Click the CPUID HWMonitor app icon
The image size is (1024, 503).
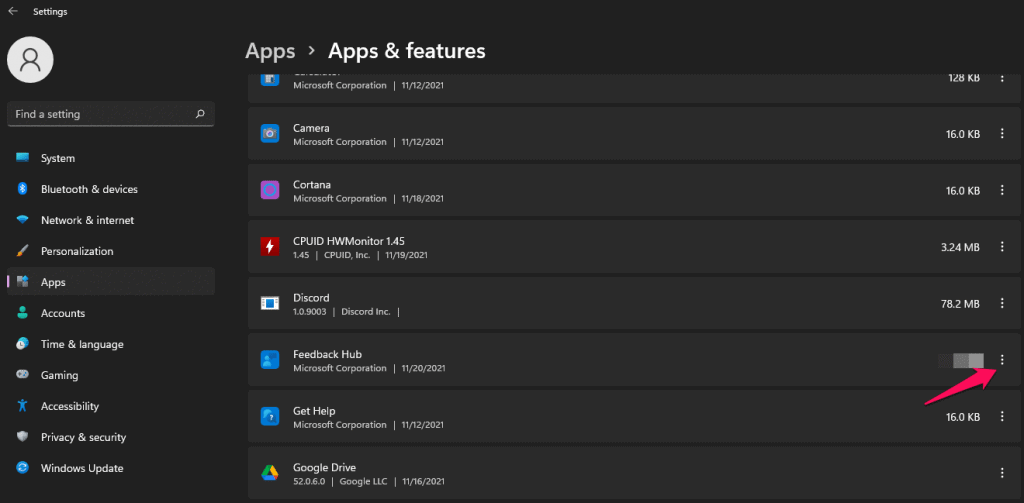tap(269, 246)
